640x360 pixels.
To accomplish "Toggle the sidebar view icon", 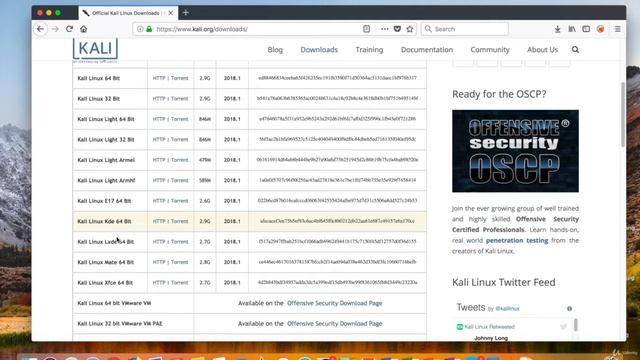I will [x=586, y=29].
